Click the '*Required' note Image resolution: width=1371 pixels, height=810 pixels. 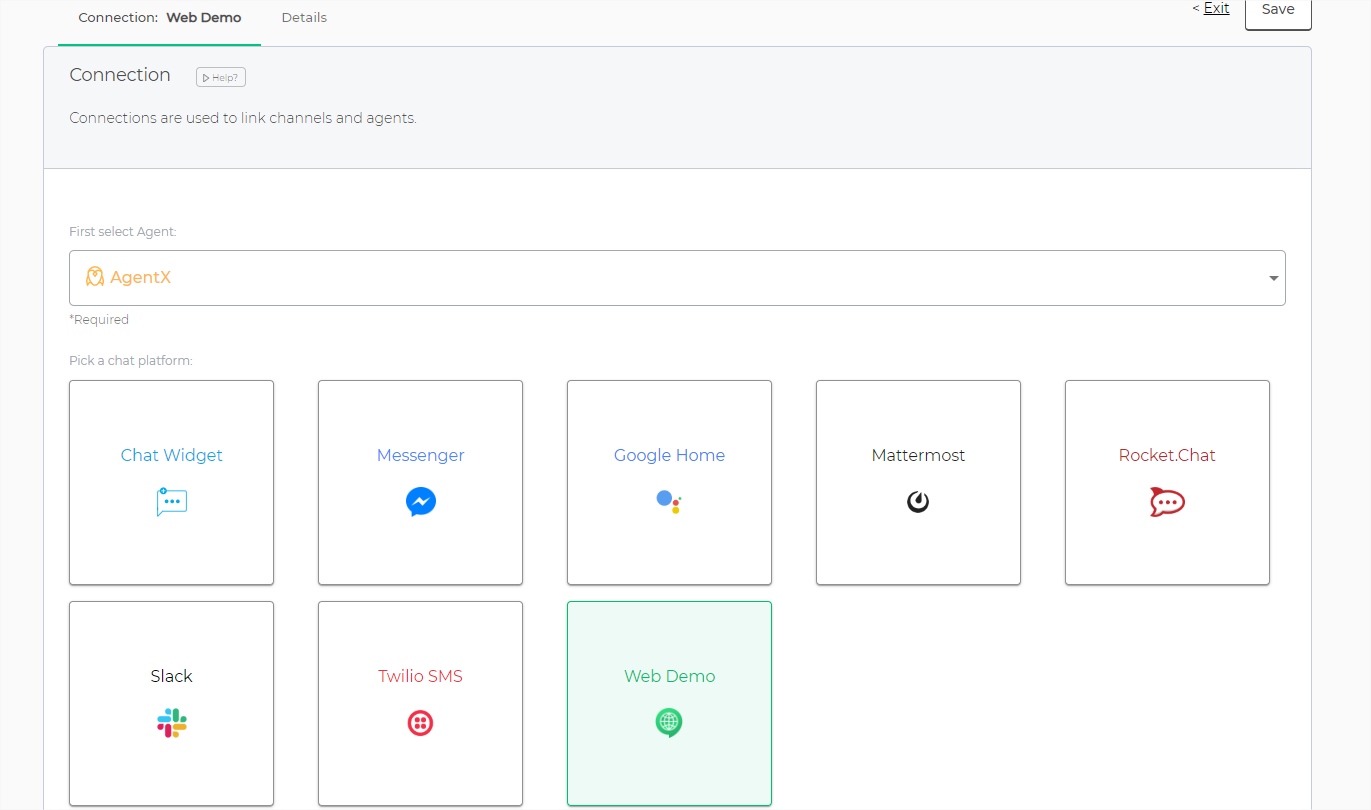[99, 320]
